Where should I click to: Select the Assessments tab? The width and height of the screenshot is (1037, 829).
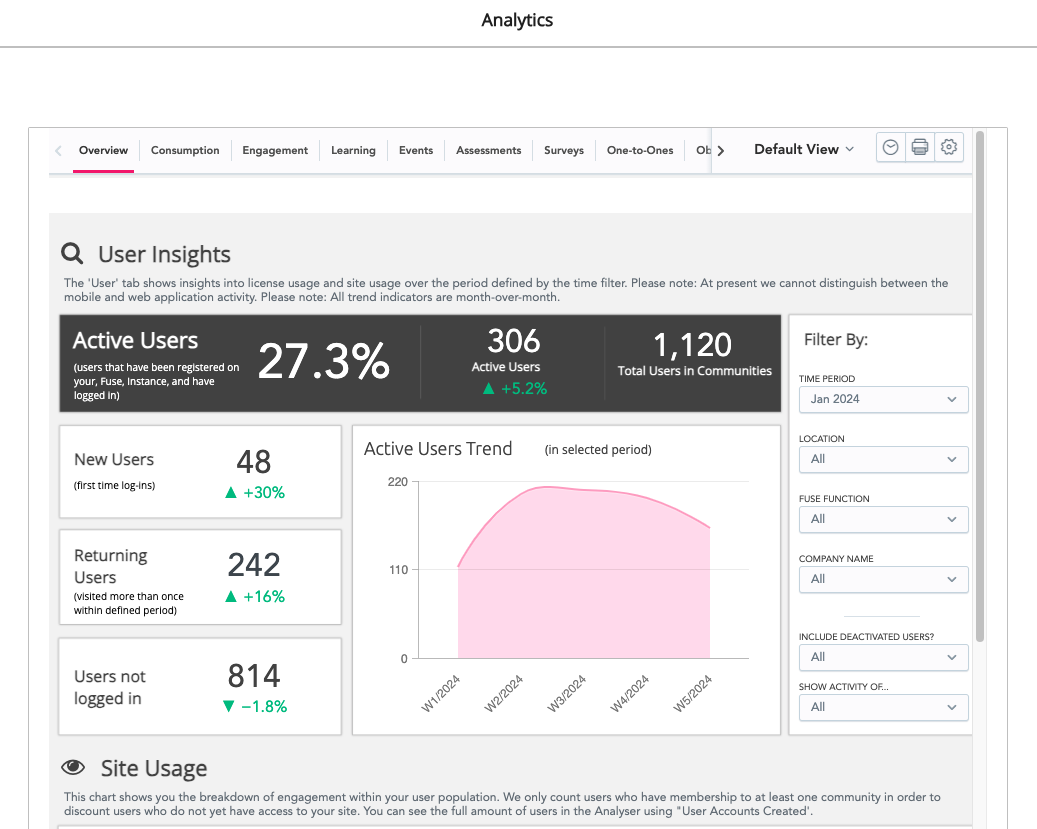coord(488,151)
